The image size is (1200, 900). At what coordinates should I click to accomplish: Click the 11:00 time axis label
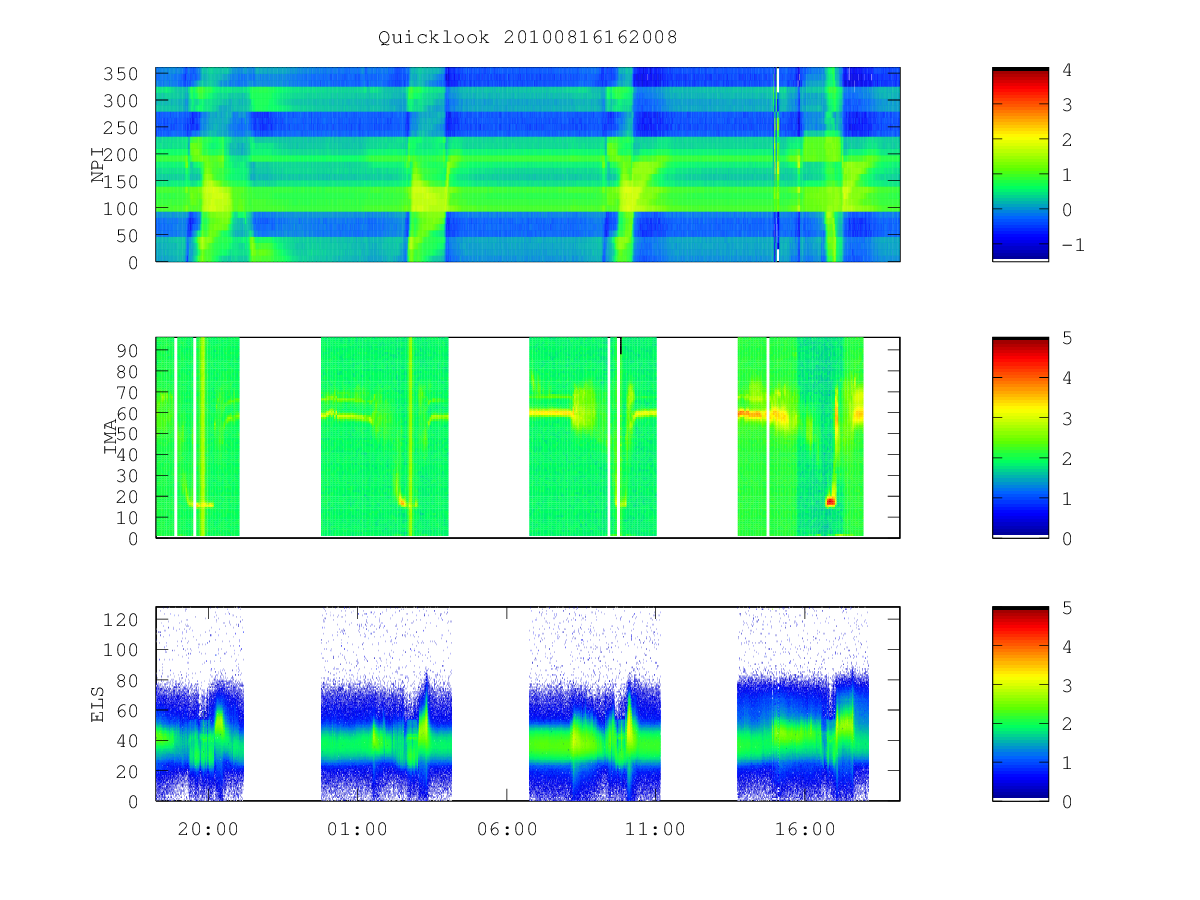656,829
